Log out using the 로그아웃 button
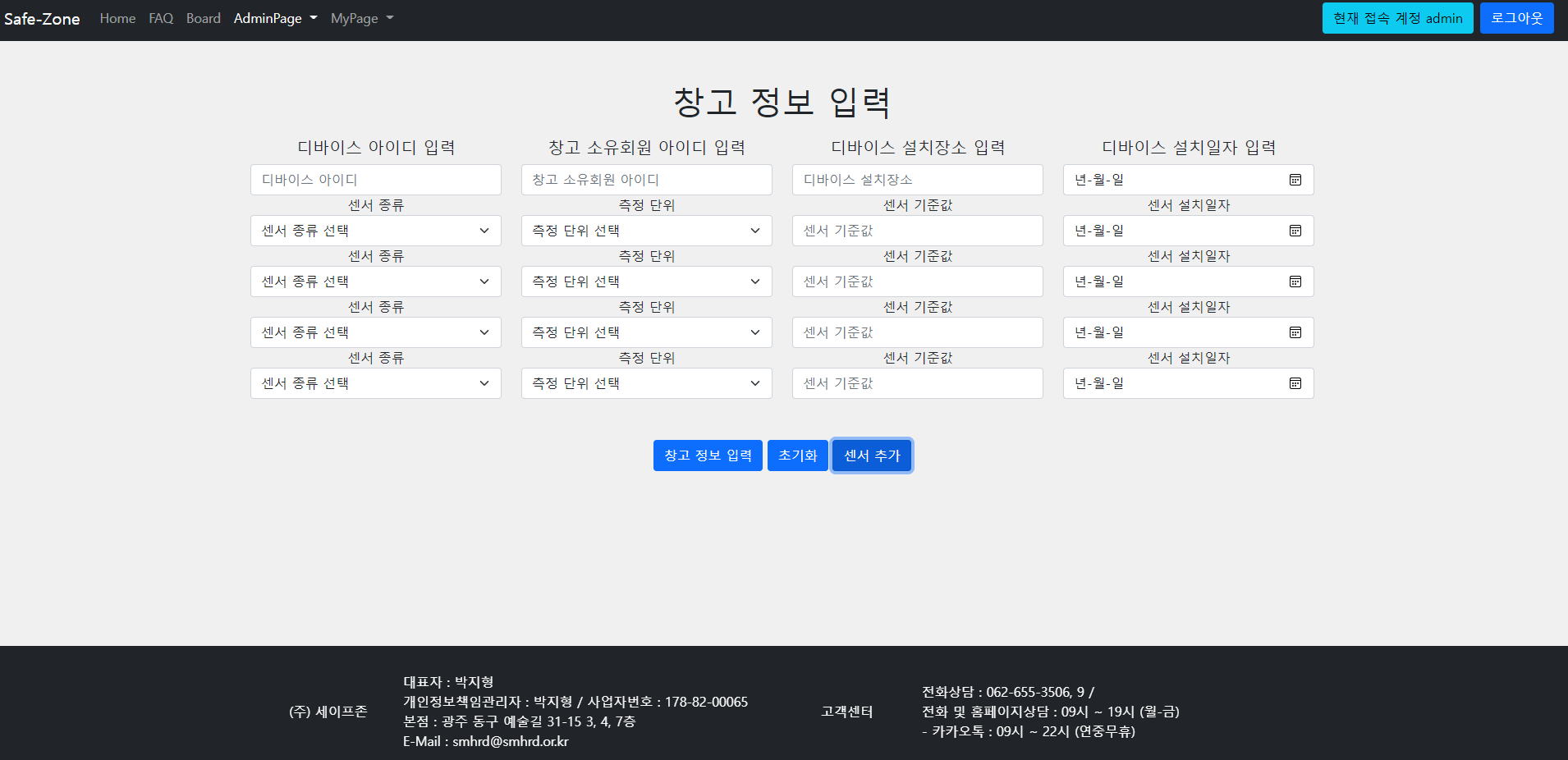Screen dimensions: 1568x760 pyautogui.click(x=1515, y=18)
